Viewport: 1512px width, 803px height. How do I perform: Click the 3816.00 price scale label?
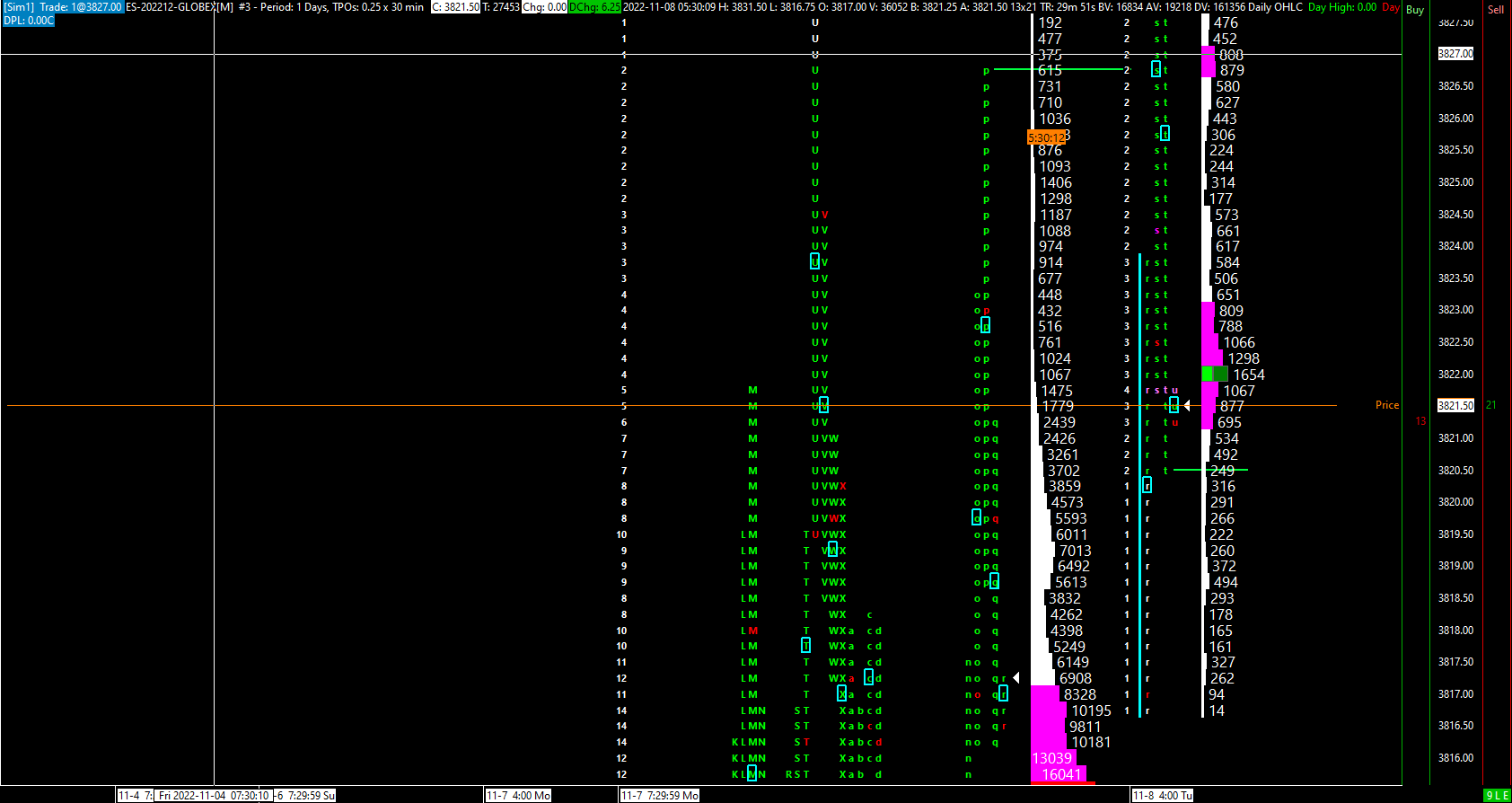click(1455, 758)
